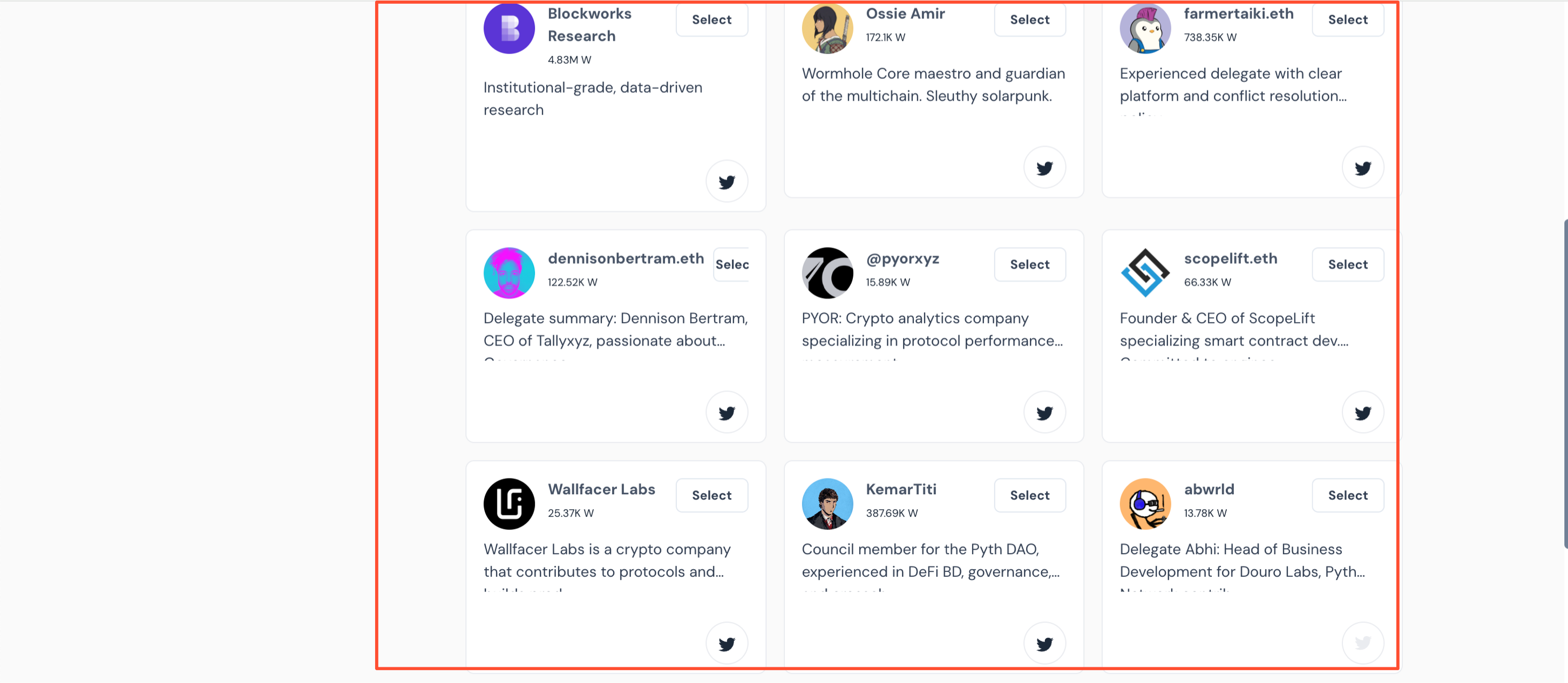
Task: Select scopelift.eth as delegate
Action: tap(1347, 264)
